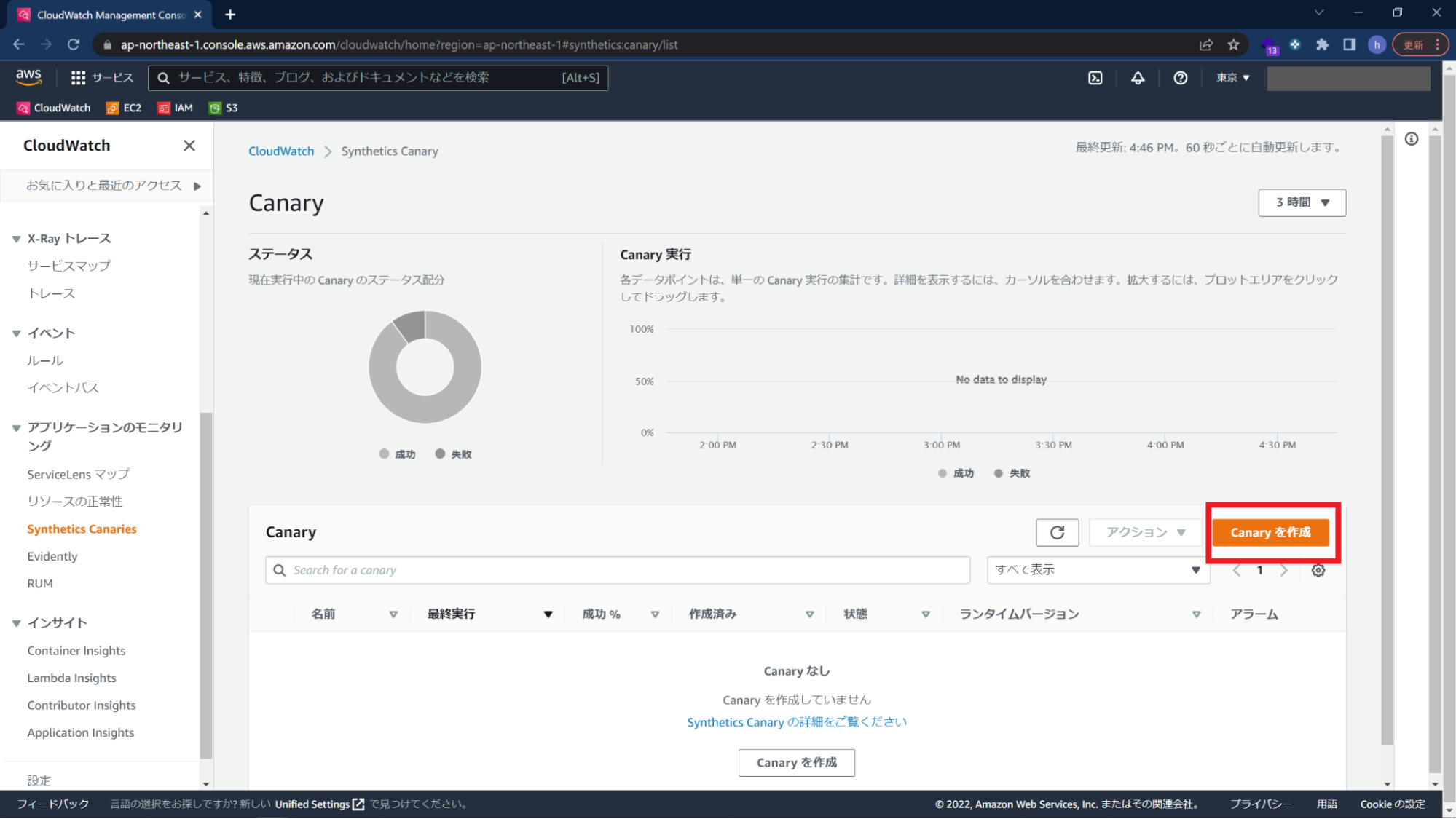Viewport: 1456px width, 819px height.
Task: Launch CloudShell from the top bar
Action: coord(1095,78)
